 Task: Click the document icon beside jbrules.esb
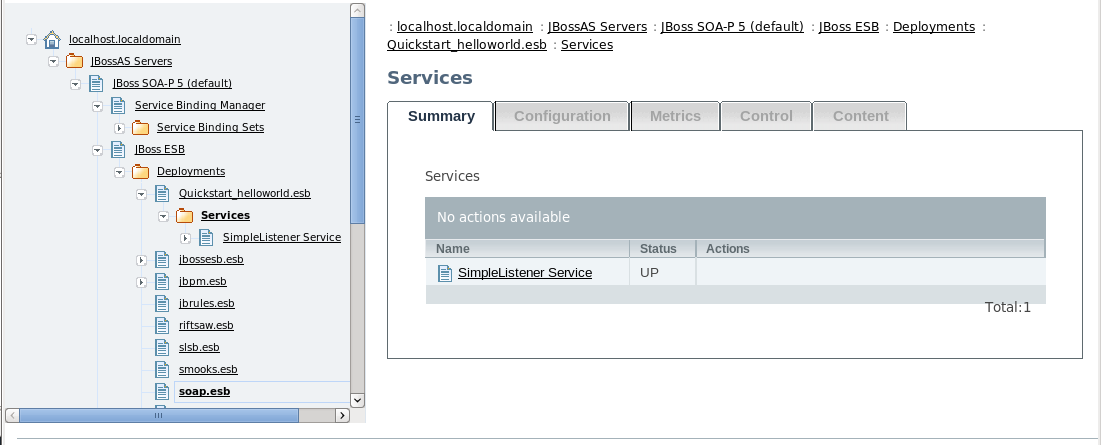[x=162, y=303]
